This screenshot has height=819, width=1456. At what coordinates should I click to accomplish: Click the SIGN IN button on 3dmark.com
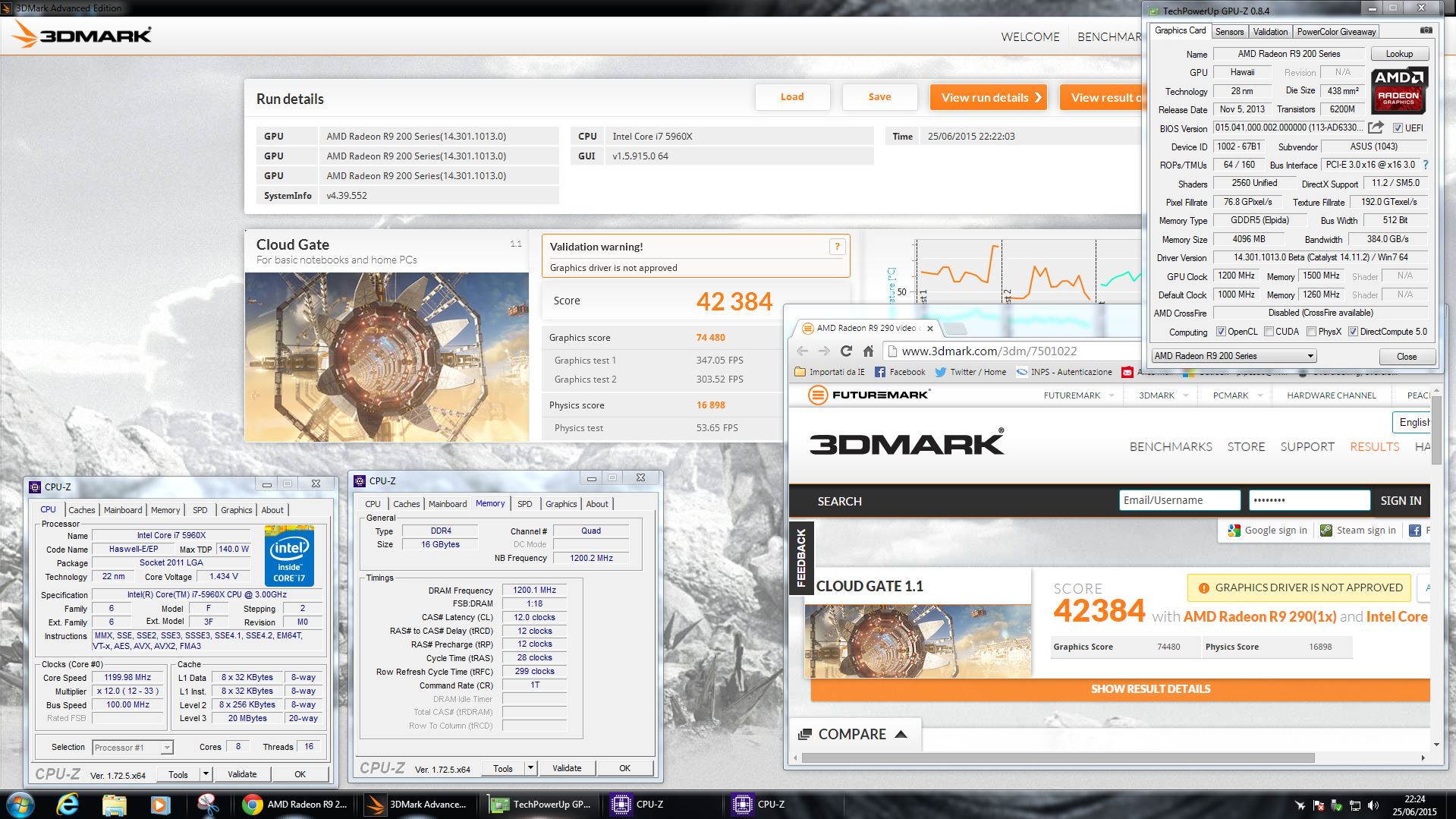click(x=1401, y=500)
